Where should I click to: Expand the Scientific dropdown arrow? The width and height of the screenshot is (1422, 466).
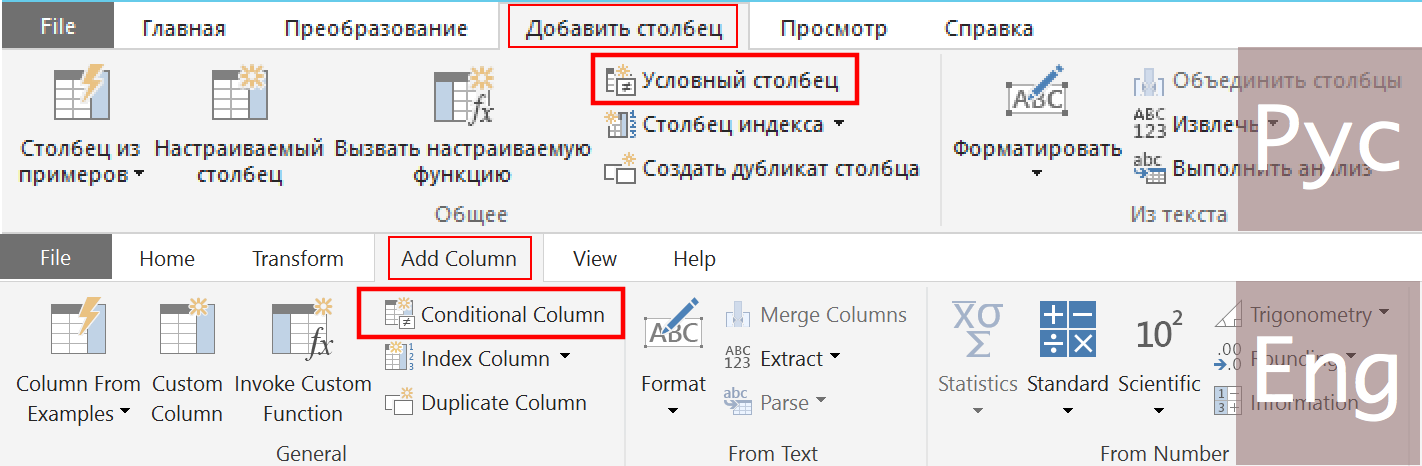coord(1159,410)
